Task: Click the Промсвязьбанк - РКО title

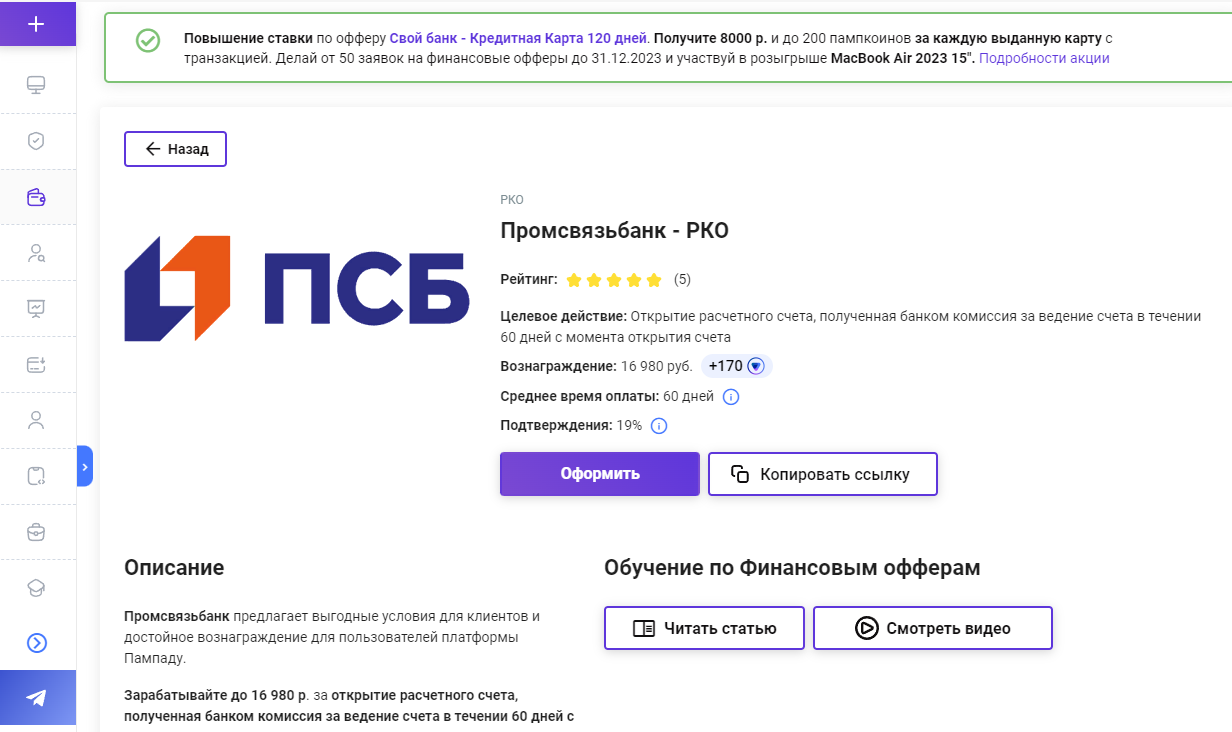Action: [x=615, y=231]
